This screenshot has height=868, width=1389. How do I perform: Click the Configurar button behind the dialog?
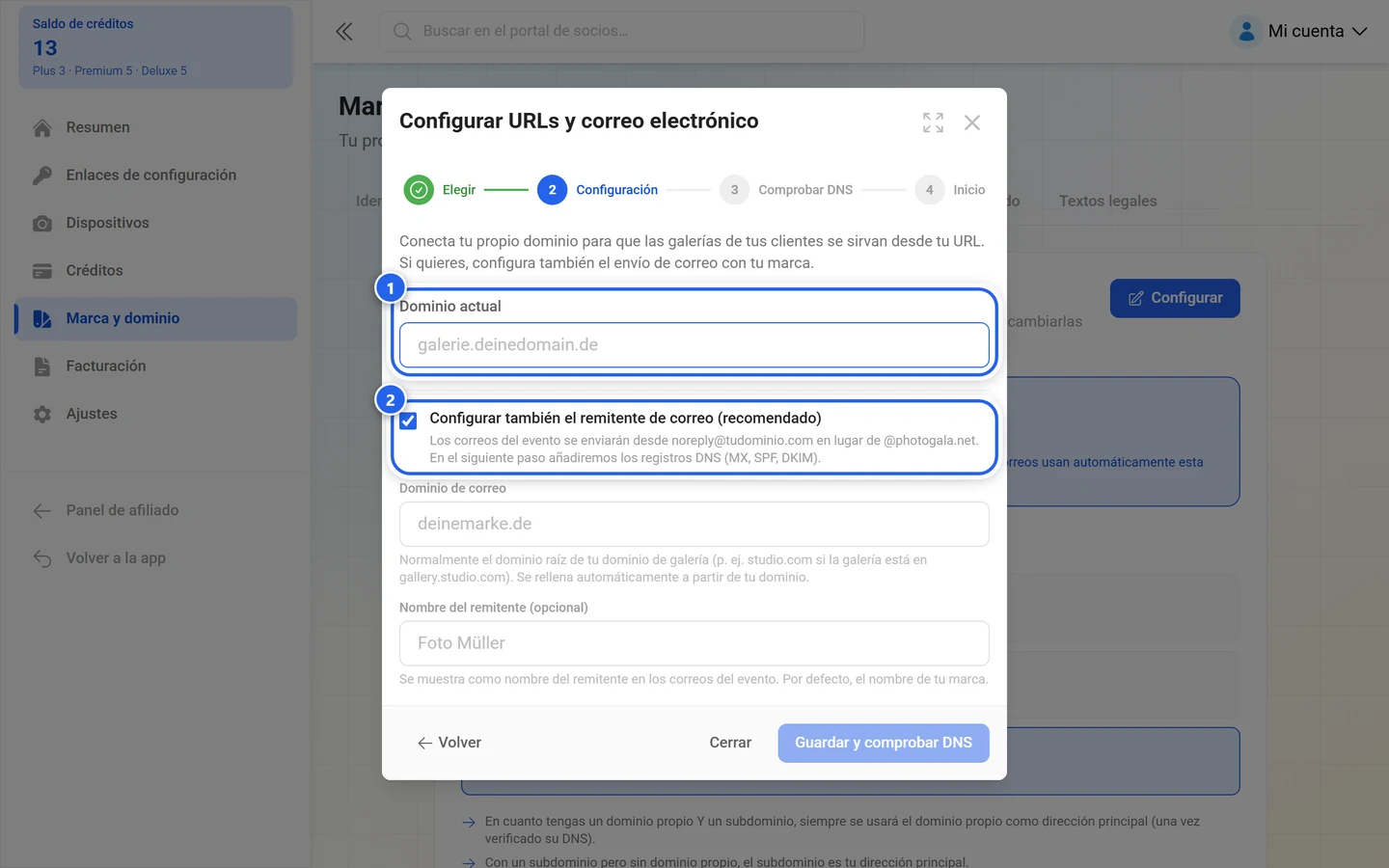(1175, 298)
